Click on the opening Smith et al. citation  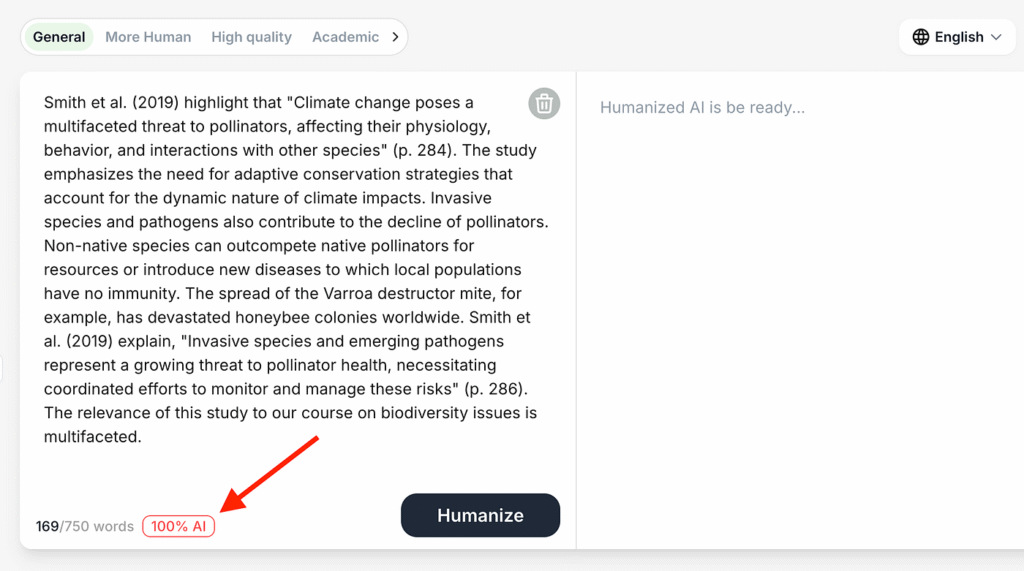(111, 103)
